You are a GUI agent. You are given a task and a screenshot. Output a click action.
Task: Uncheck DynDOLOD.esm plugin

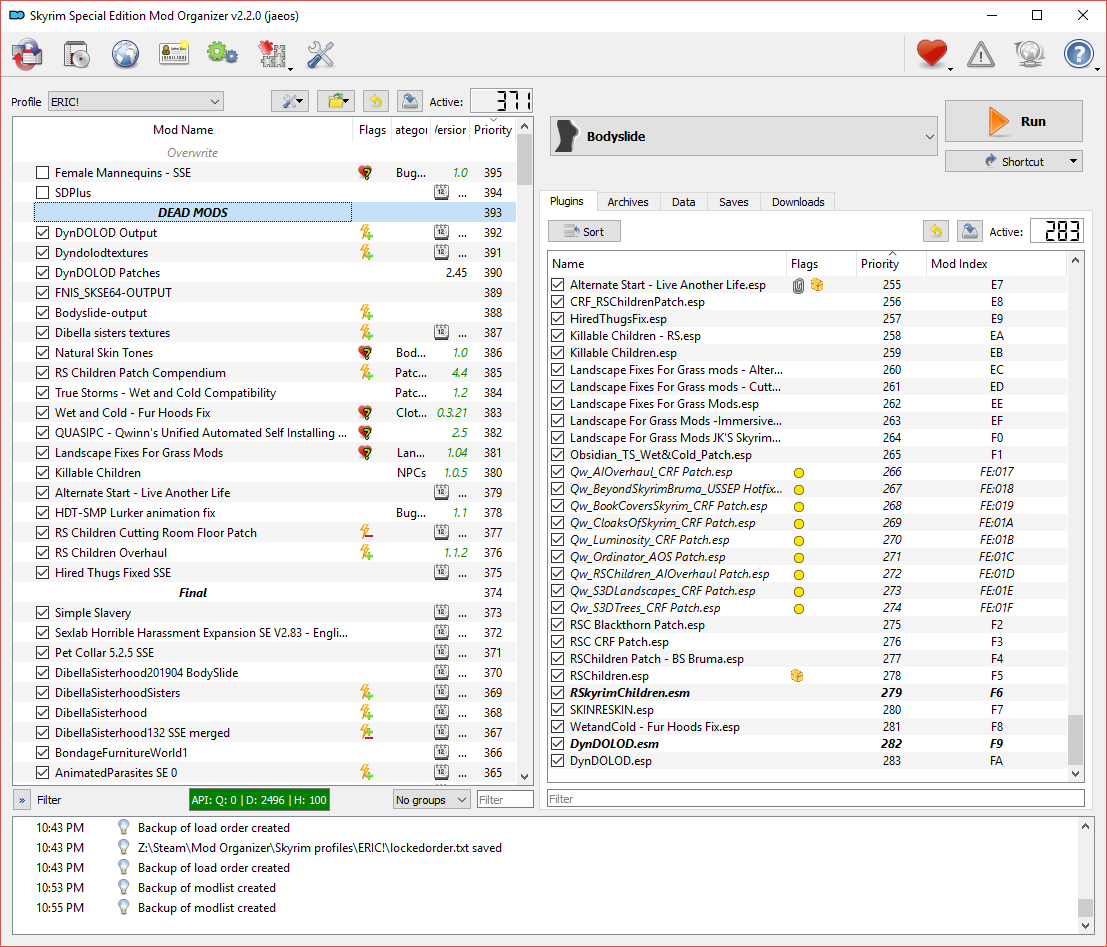coord(558,744)
